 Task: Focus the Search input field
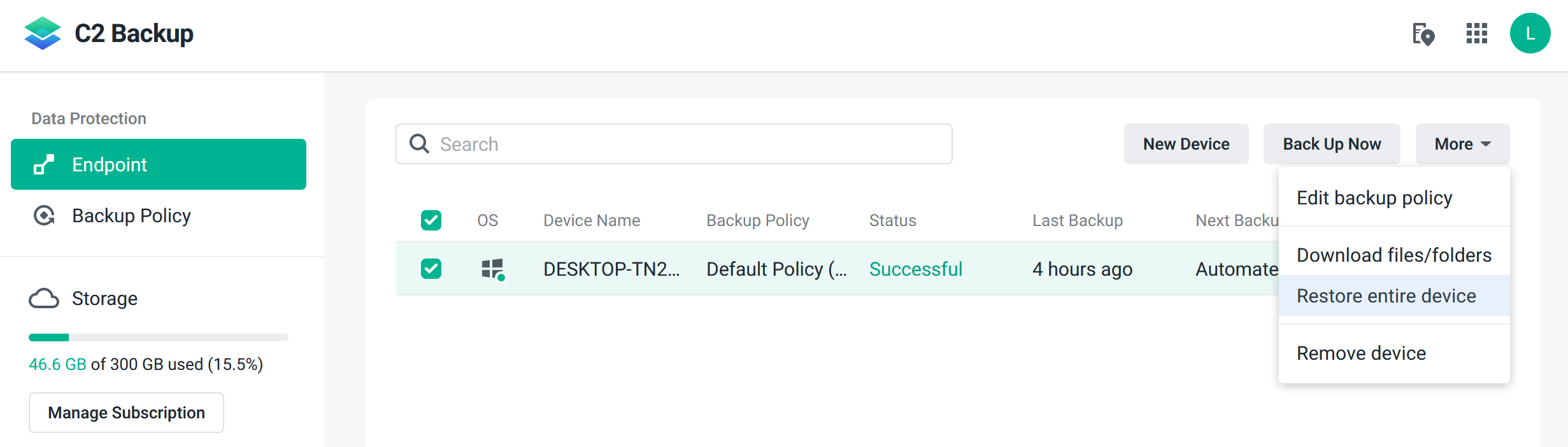click(674, 144)
